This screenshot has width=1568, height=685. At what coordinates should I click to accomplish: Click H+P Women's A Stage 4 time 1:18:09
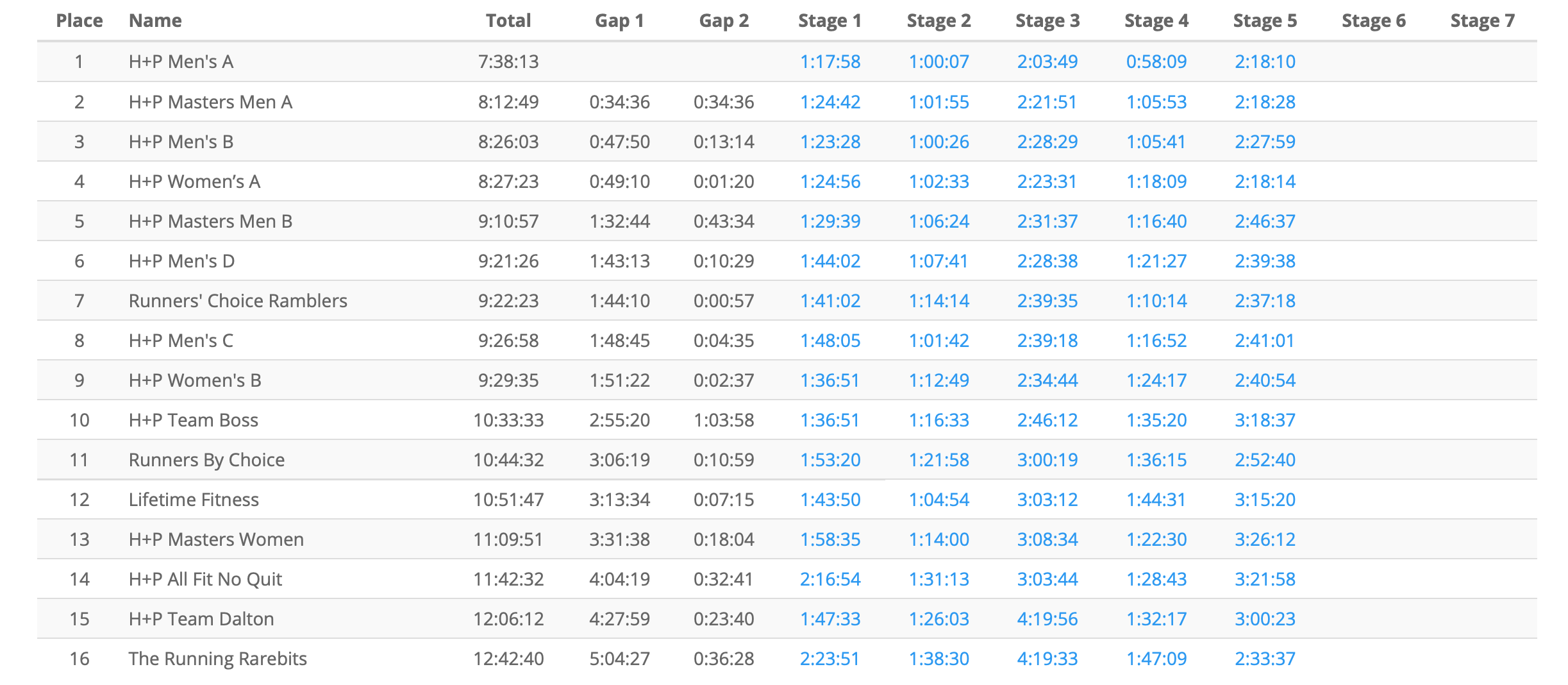pyautogui.click(x=1156, y=182)
